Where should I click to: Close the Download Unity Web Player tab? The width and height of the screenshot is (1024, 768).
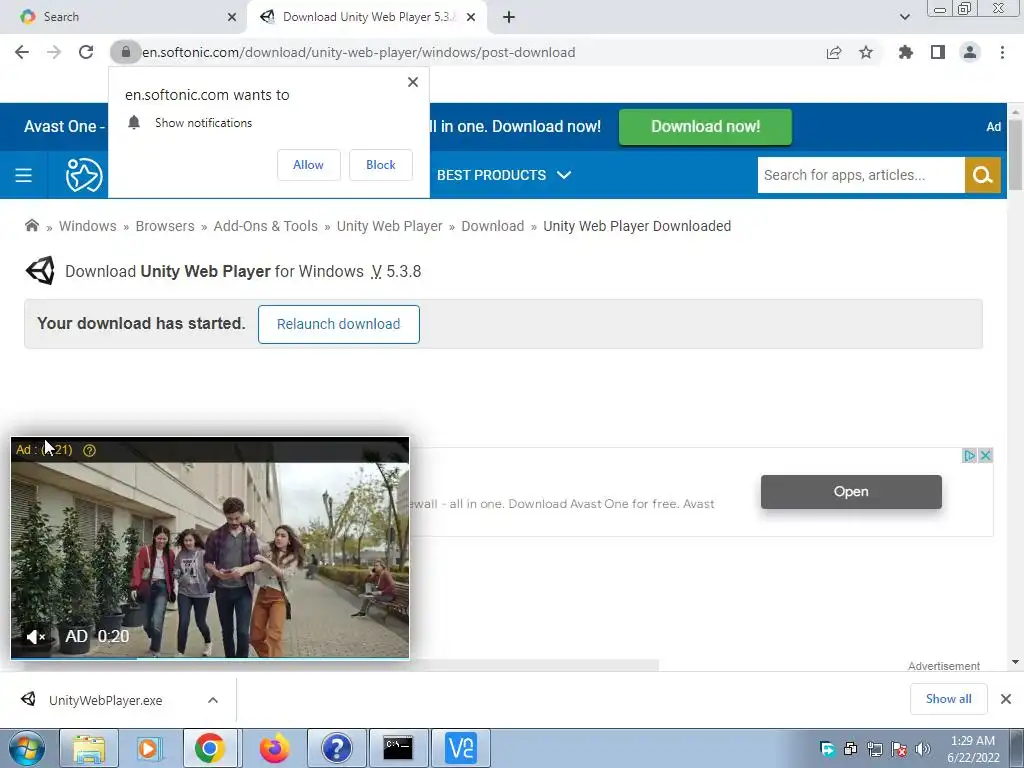(x=471, y=17)
